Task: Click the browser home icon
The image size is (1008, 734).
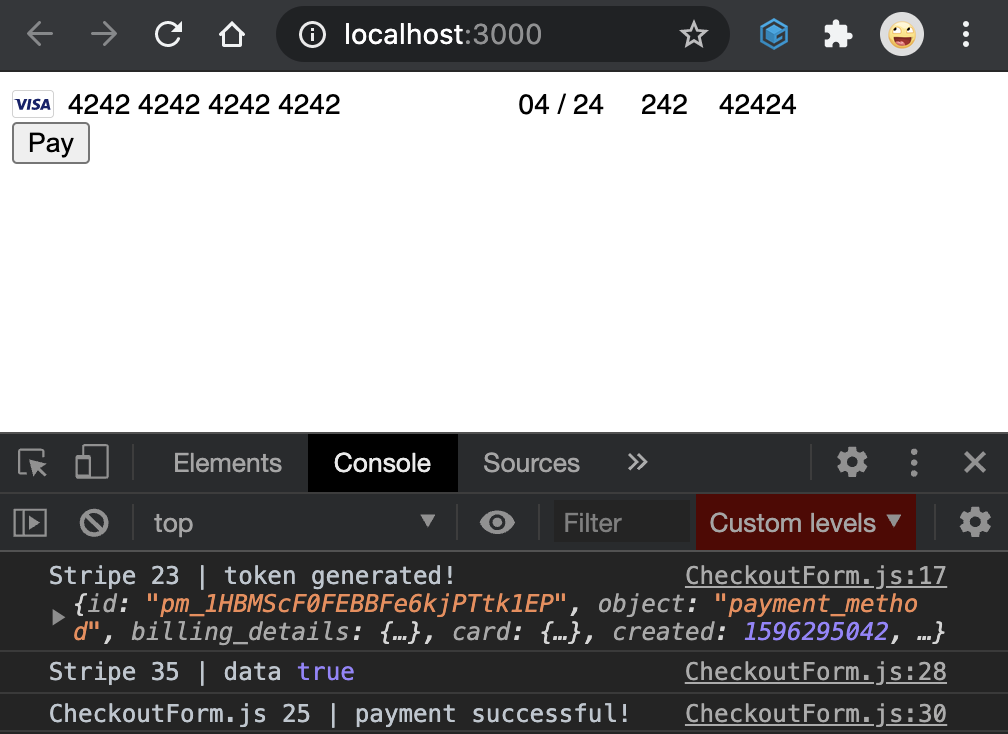Action: [x=231, y=33]
